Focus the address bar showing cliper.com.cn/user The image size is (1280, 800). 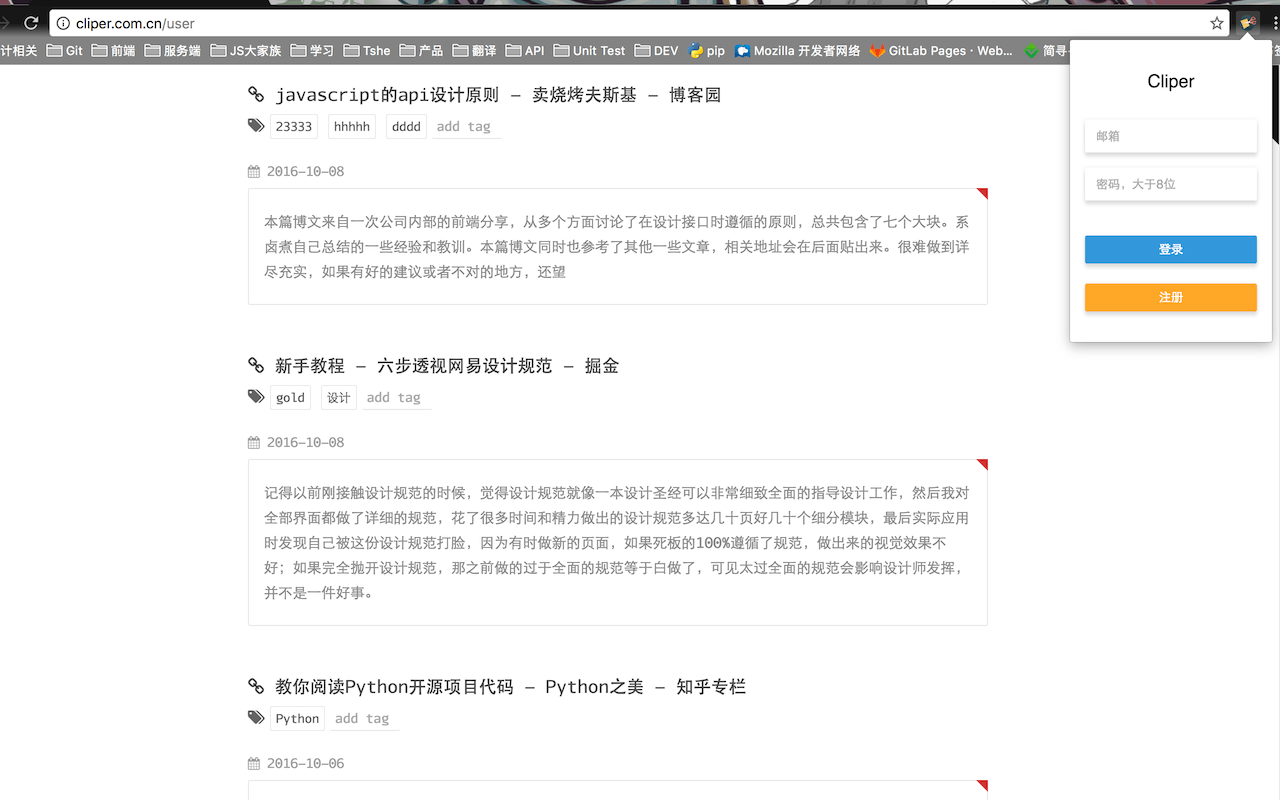pyautogui.click(x=639, y=23)
